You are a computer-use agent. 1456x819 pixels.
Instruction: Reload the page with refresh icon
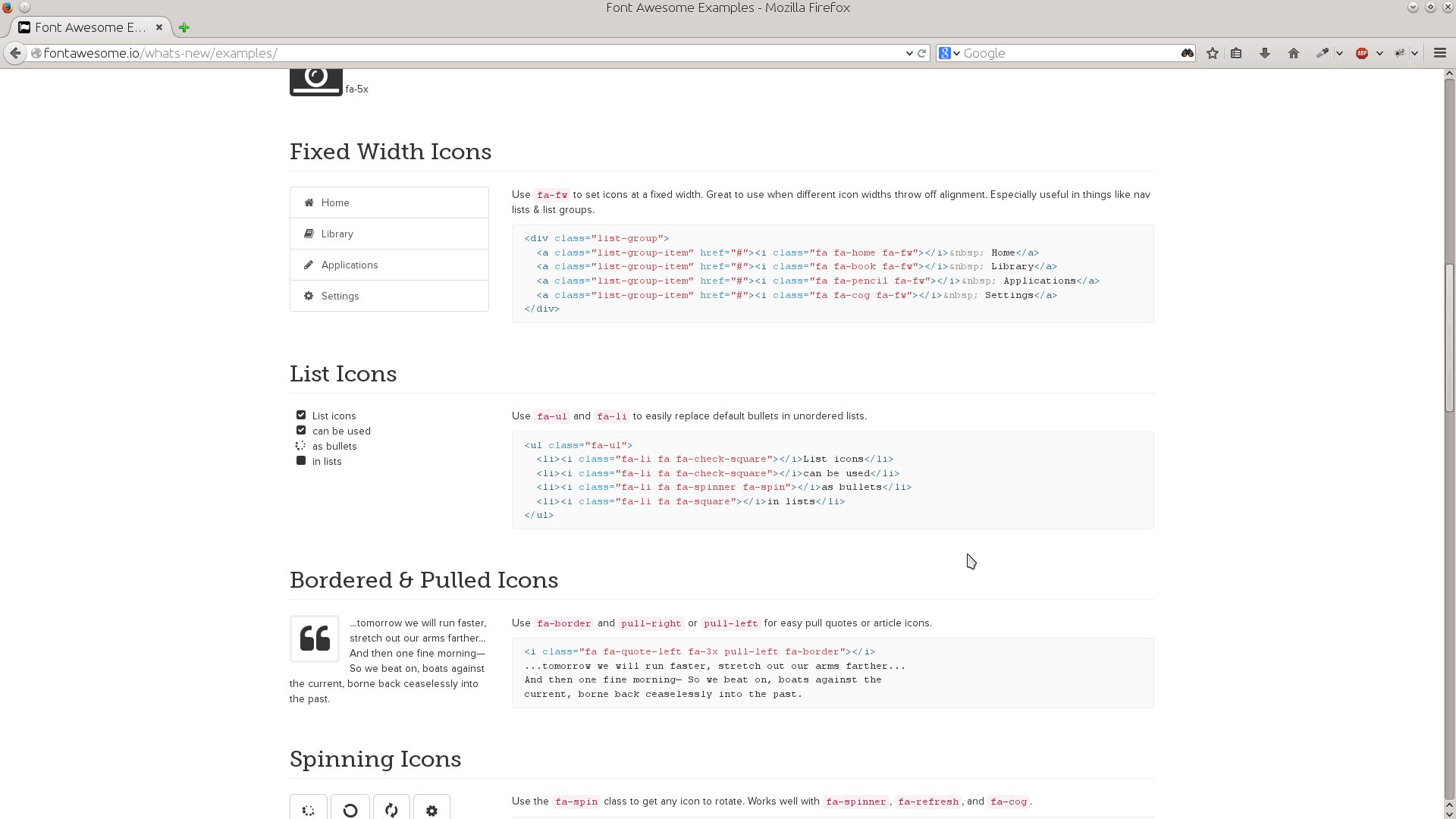pos(922,53)
